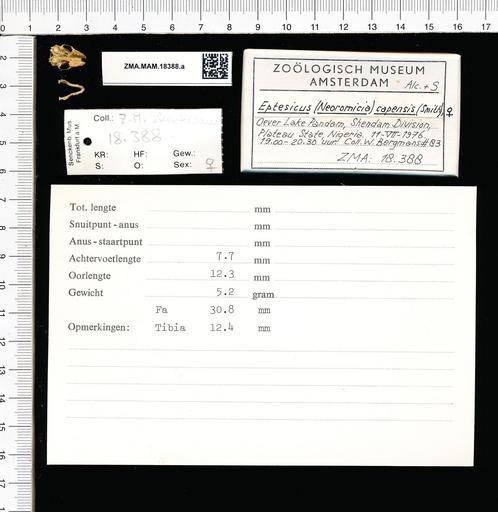Image resolution: width=498 pixels, height=512 pixels.
Task: Click the Oorlengte value 12.3
Action: (222, 274)
